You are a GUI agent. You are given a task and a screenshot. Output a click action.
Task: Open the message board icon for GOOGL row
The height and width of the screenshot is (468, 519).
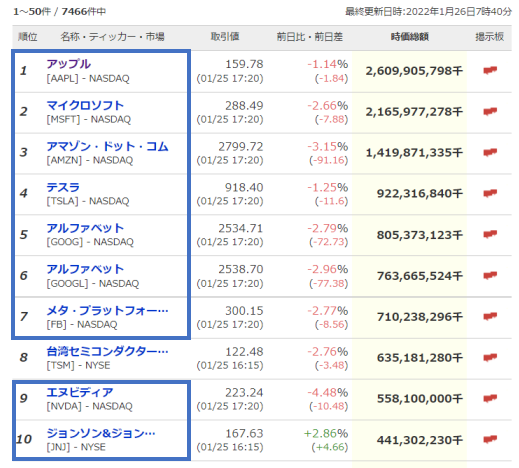(x=490, y=275)
